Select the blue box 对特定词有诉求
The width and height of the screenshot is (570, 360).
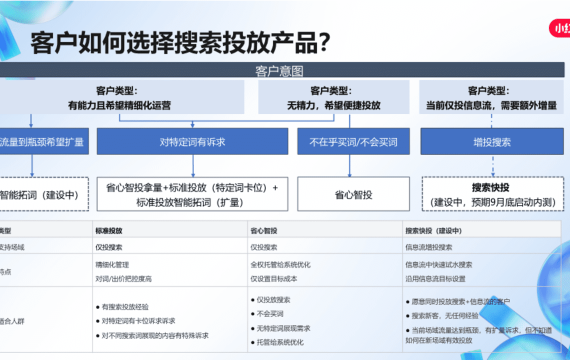(x=192, y=141)
